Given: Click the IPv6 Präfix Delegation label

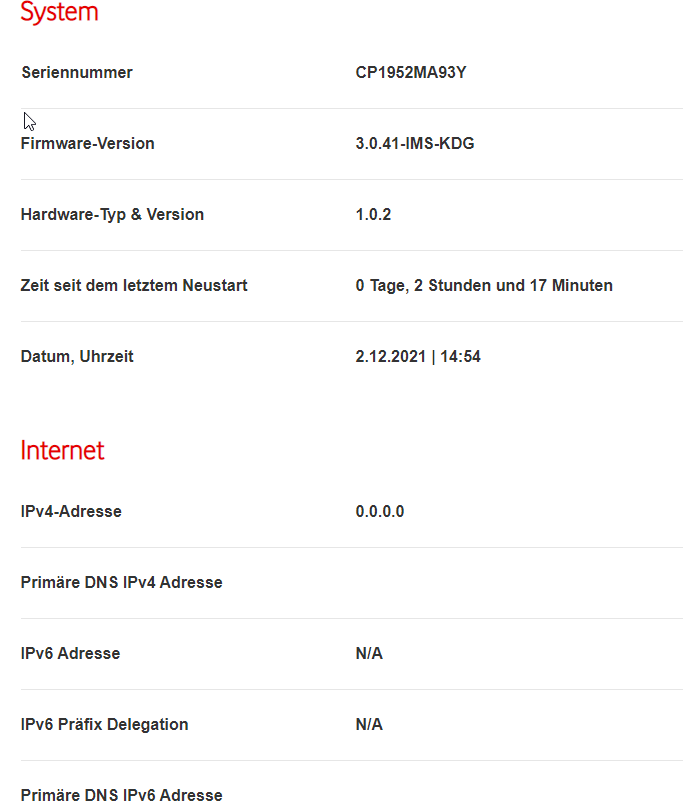Looking at the screenshot, I should (x=104, y=725).
